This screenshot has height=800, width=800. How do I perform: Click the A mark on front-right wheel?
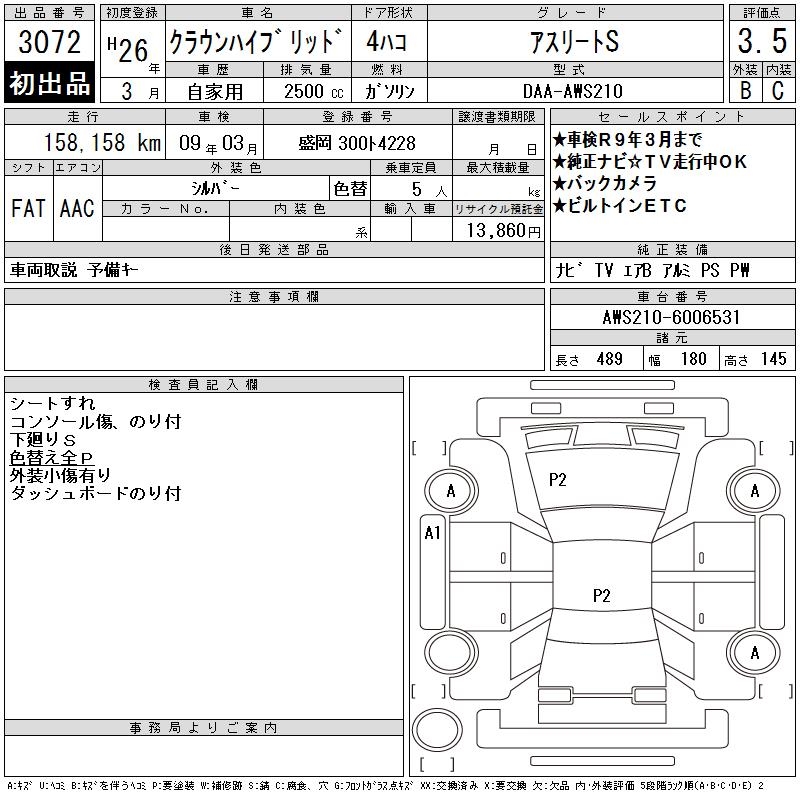click(x=754, y=491)
